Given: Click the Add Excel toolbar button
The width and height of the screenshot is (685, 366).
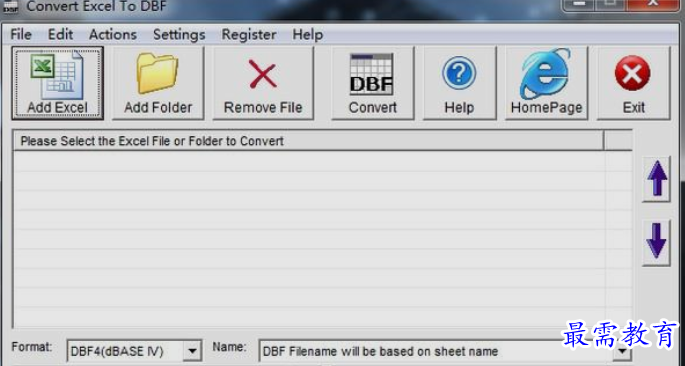Looking at the screenshot, I should pyautogui.click(x=58, y=83).
